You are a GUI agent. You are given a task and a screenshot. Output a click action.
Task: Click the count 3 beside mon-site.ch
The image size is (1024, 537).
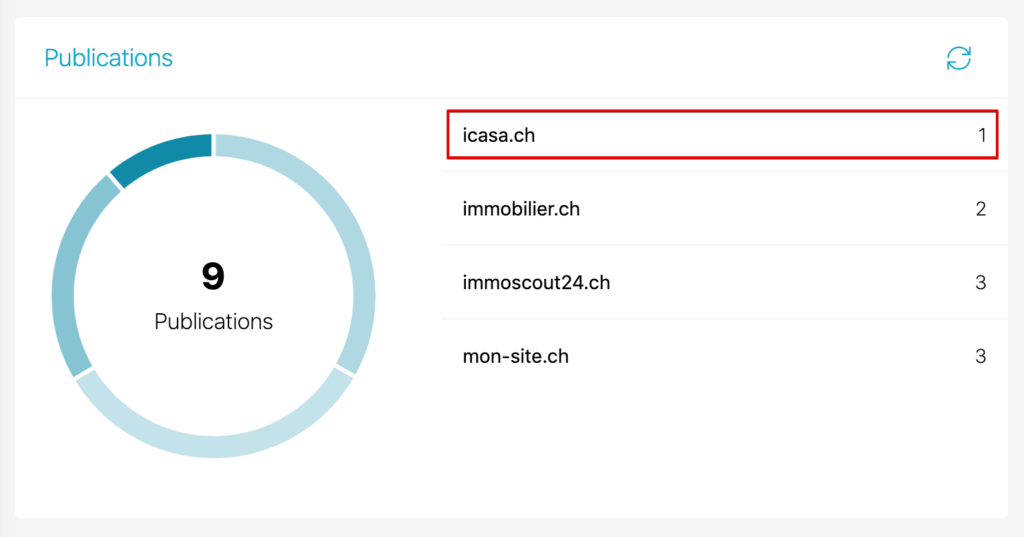click(981, 356)
